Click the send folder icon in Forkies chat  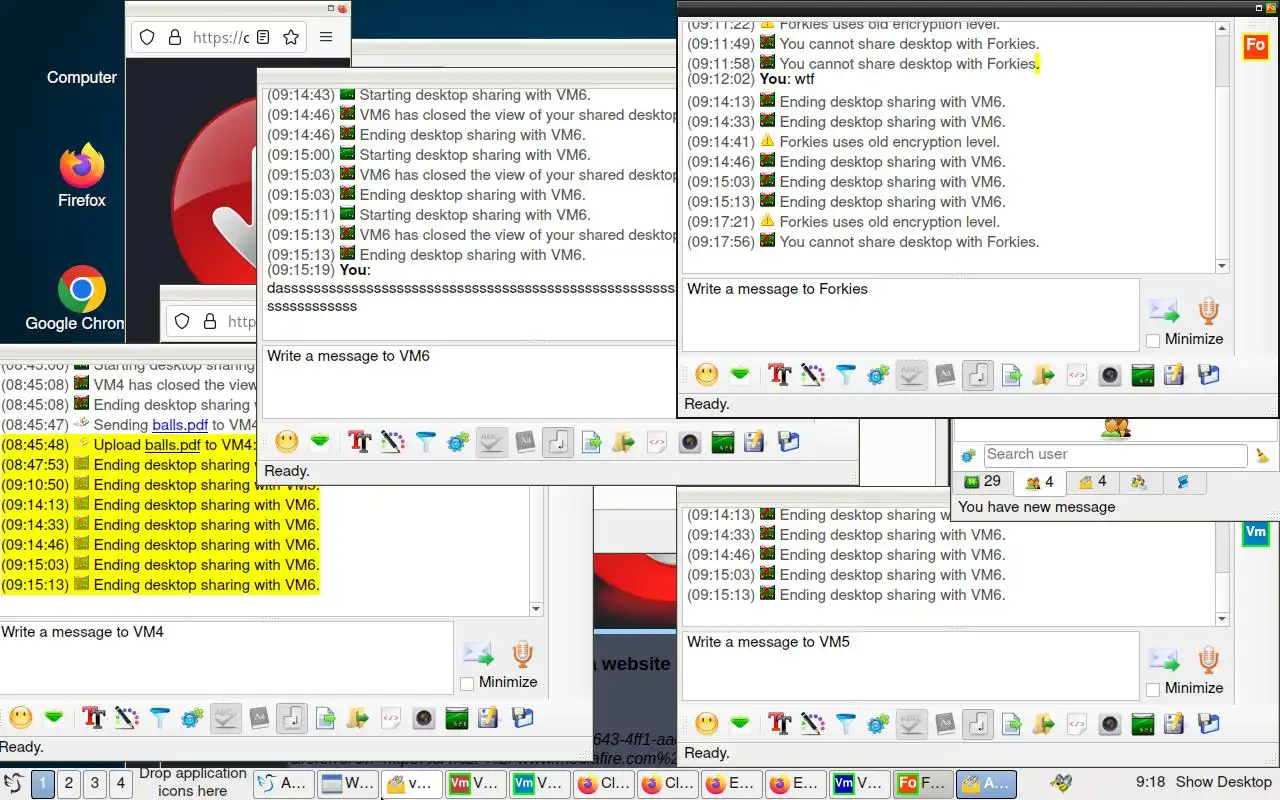point(1044,375)
